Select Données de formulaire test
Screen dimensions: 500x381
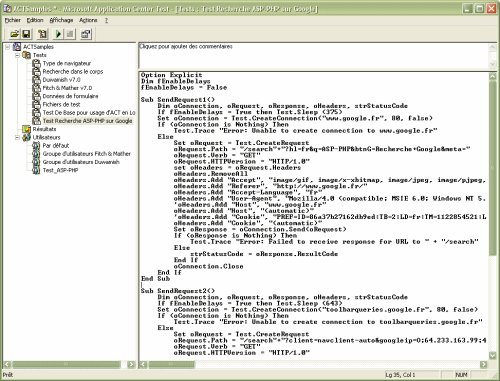[x=70, y=96]
